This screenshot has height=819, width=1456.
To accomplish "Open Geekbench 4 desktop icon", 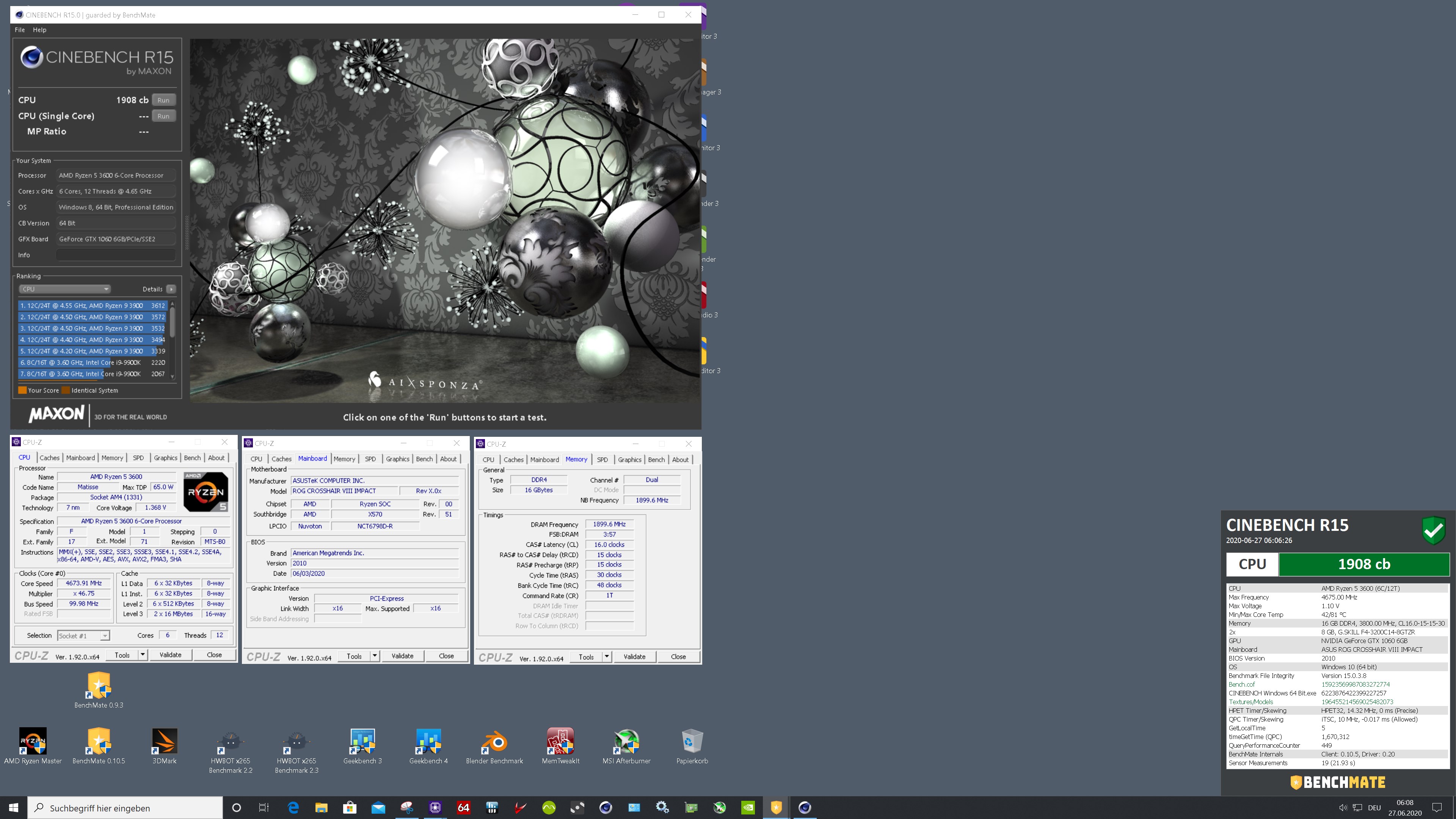I will coord(428,746).
